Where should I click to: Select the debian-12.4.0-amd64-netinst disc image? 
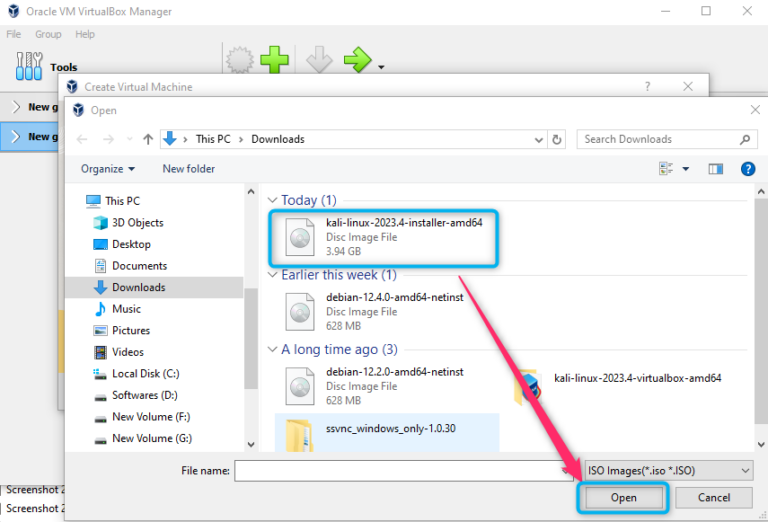tap(375, 312)
